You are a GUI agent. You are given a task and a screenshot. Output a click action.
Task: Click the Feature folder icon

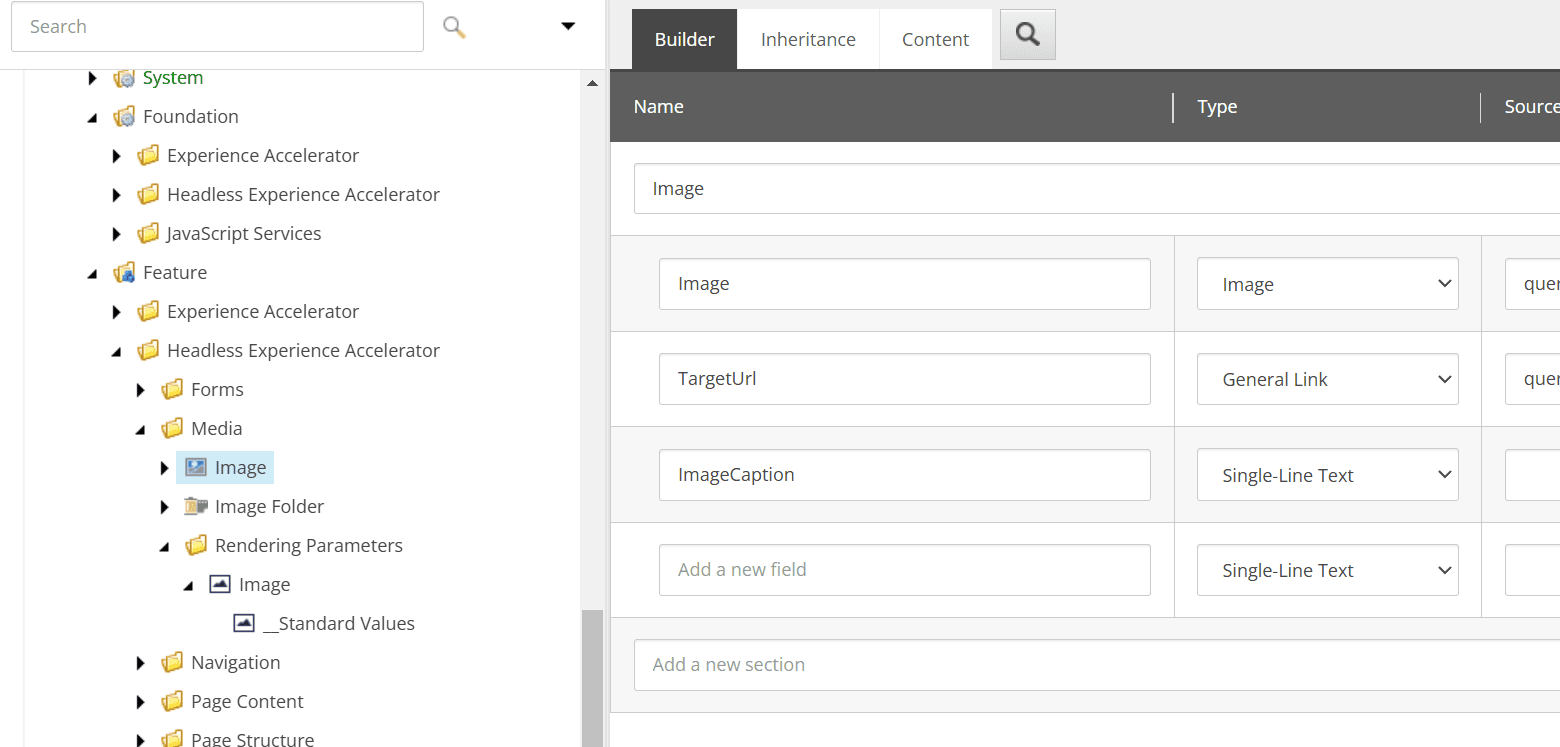(x=124, y=273)
